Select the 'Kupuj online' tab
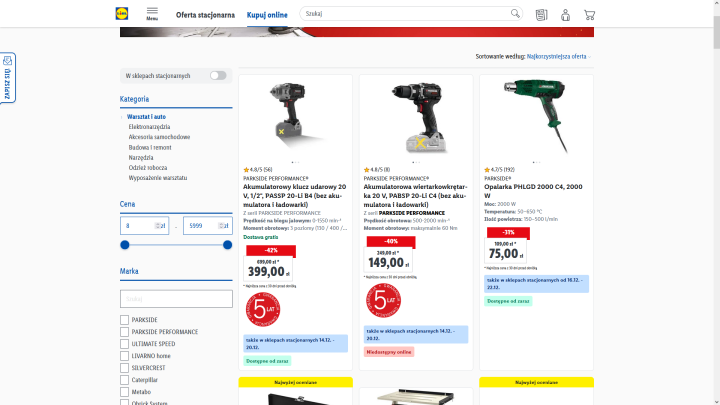The image size is (720, 405). [x=267, y=15]
